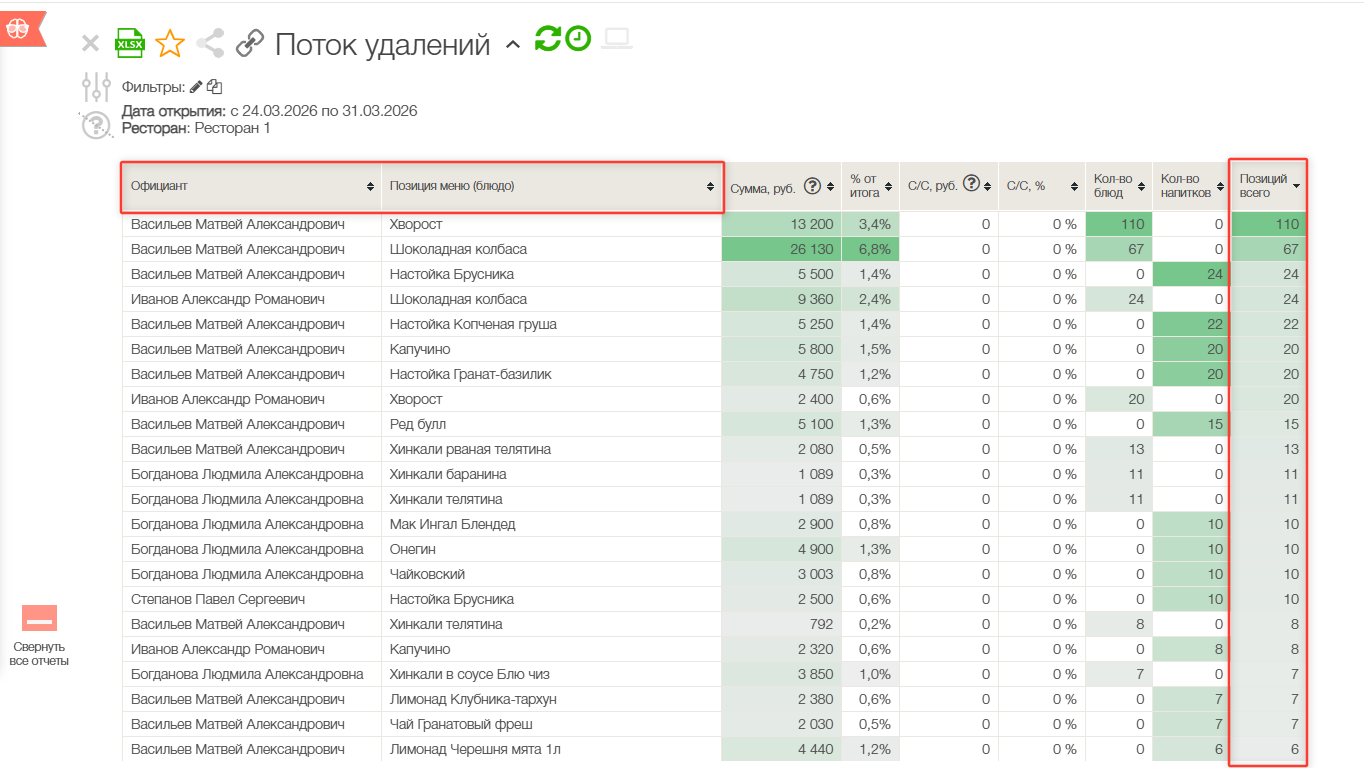Sort by Кол-во блюд column arrows

coord(1143,187)
